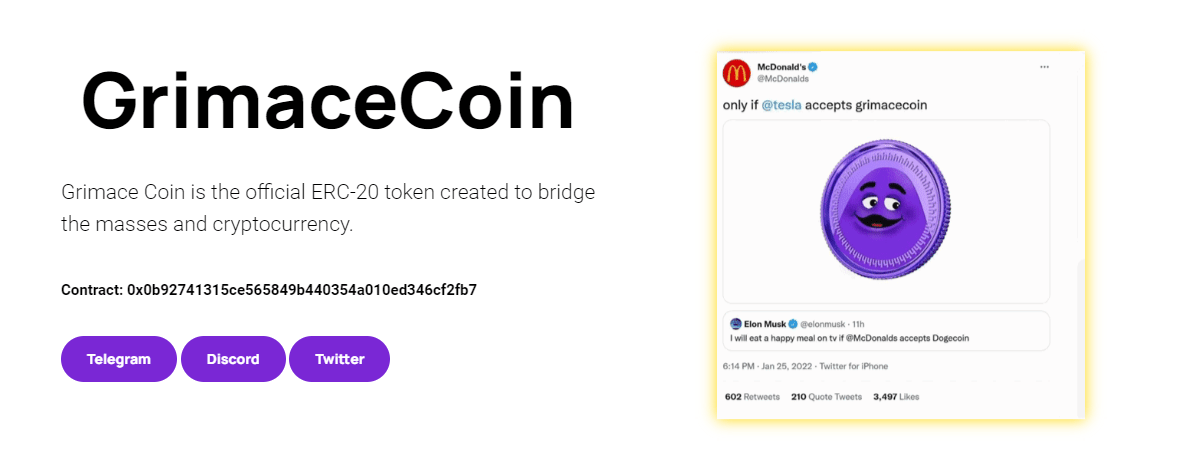Click the @elonmusk handle in quote
Screen dimensions: 1197x452
[821, 324]
